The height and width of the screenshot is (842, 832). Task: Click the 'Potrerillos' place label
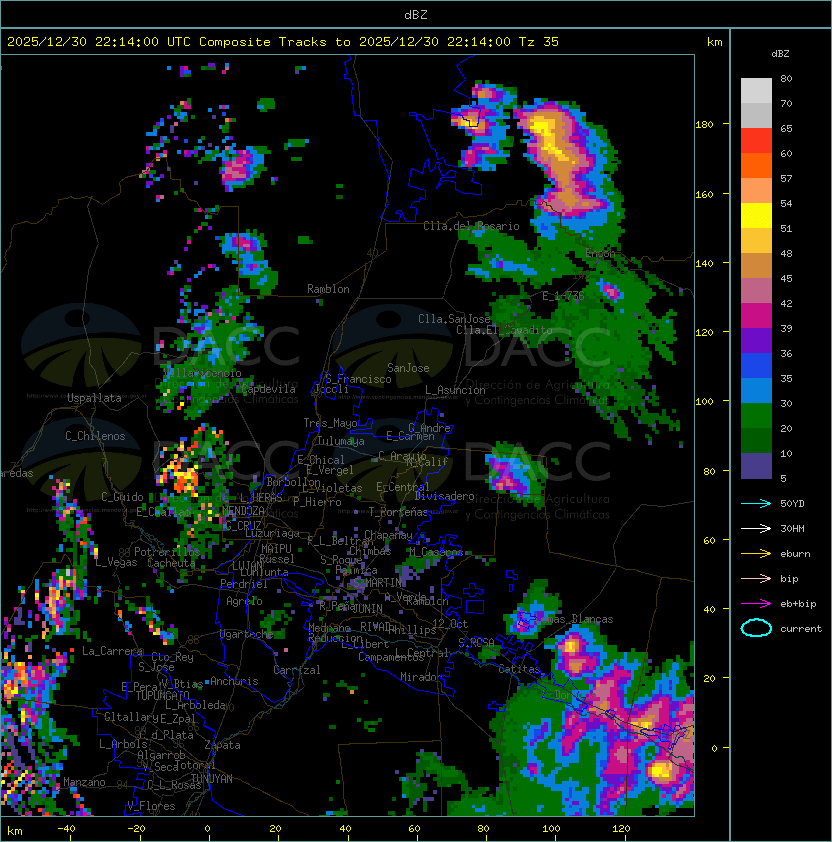167,551
